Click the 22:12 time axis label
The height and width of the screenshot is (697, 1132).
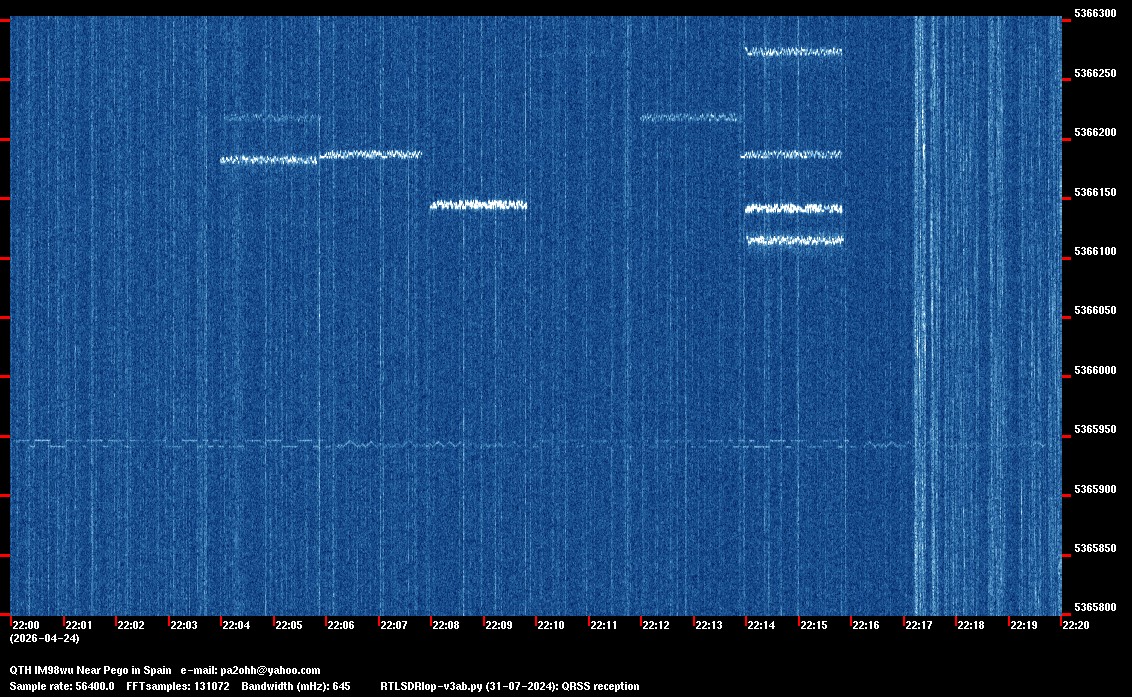656,625
